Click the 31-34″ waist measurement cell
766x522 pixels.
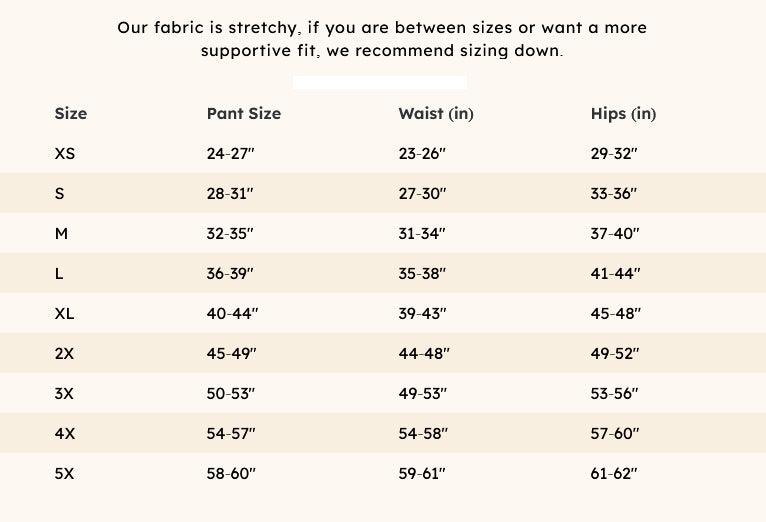point(422,234)
